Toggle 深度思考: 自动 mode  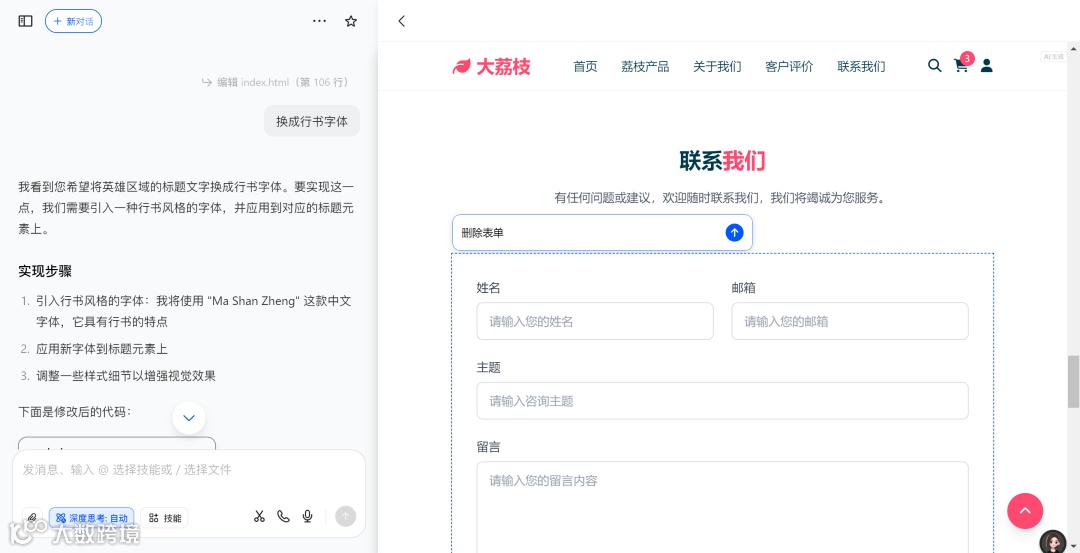tap(92, 518)
